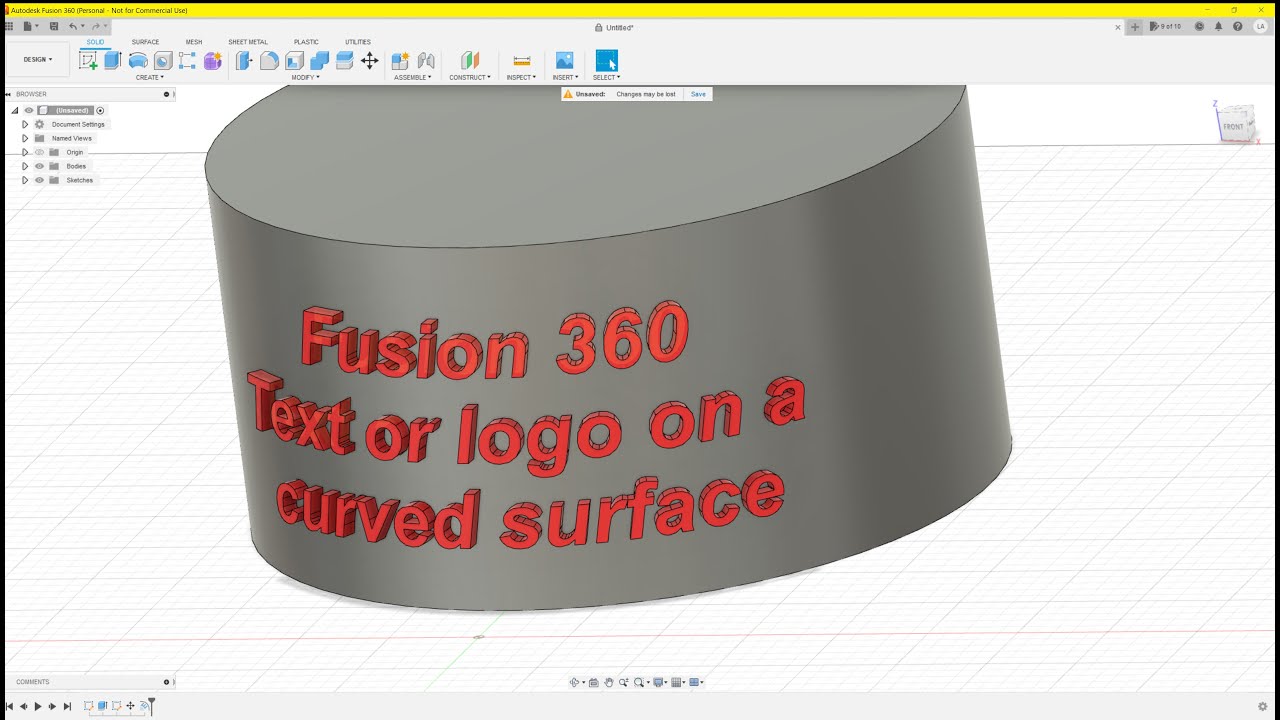
Task: Redo the last action
Action: [x=96, y=26]
